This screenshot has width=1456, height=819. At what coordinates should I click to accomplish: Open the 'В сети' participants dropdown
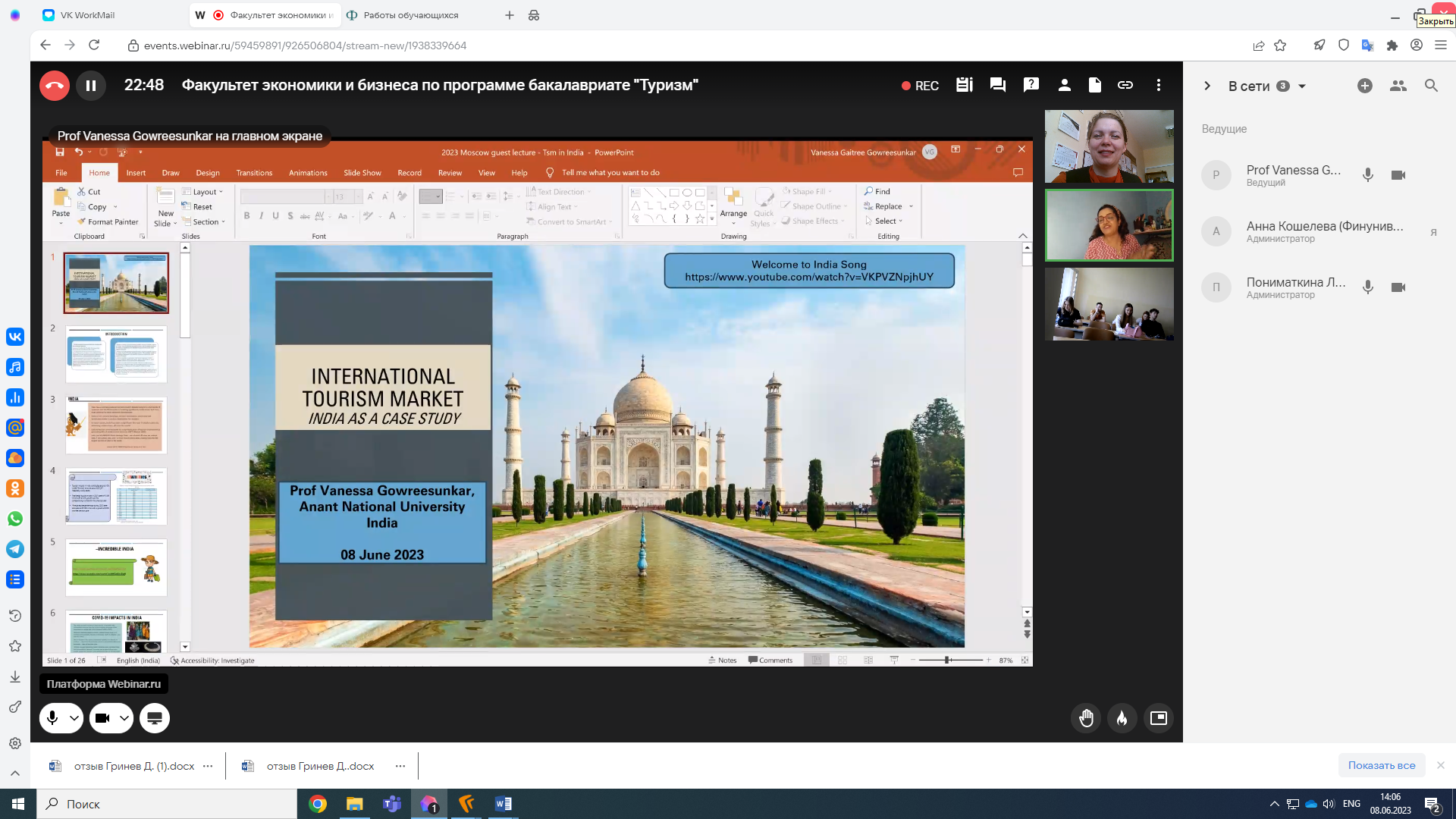pyautogui.click(x=1302, y=86)
